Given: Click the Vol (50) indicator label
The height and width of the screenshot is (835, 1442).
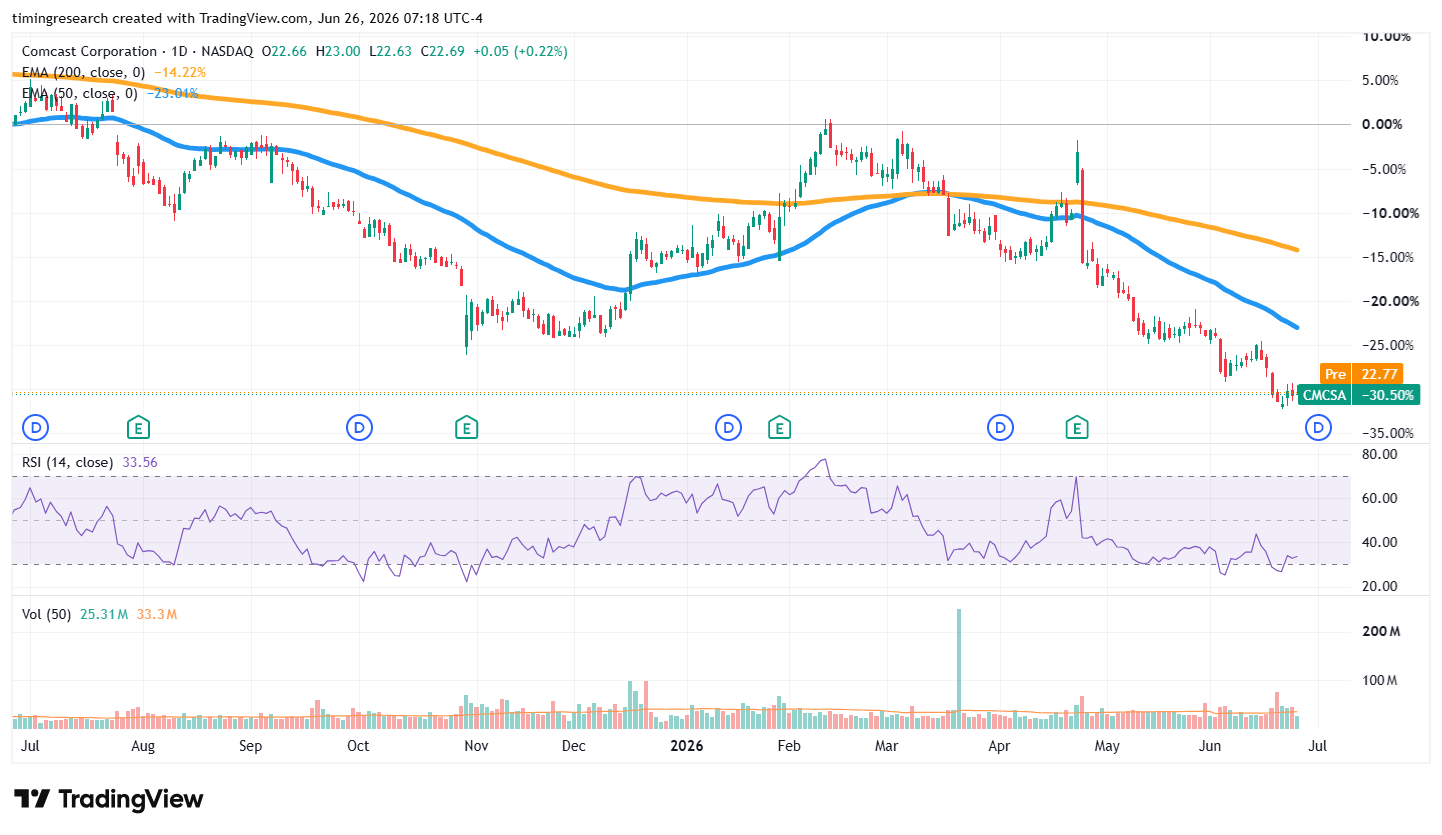Looking at the screenshot, I should pyautogui.click(x=47, y=614).
